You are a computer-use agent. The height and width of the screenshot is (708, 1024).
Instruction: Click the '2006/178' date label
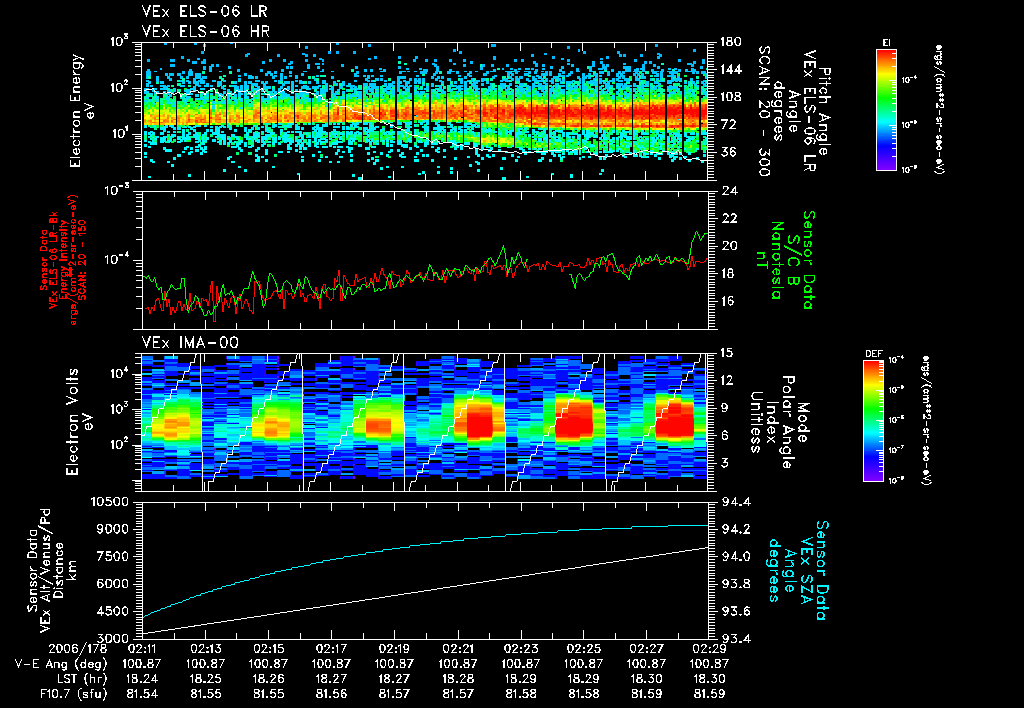77,649
